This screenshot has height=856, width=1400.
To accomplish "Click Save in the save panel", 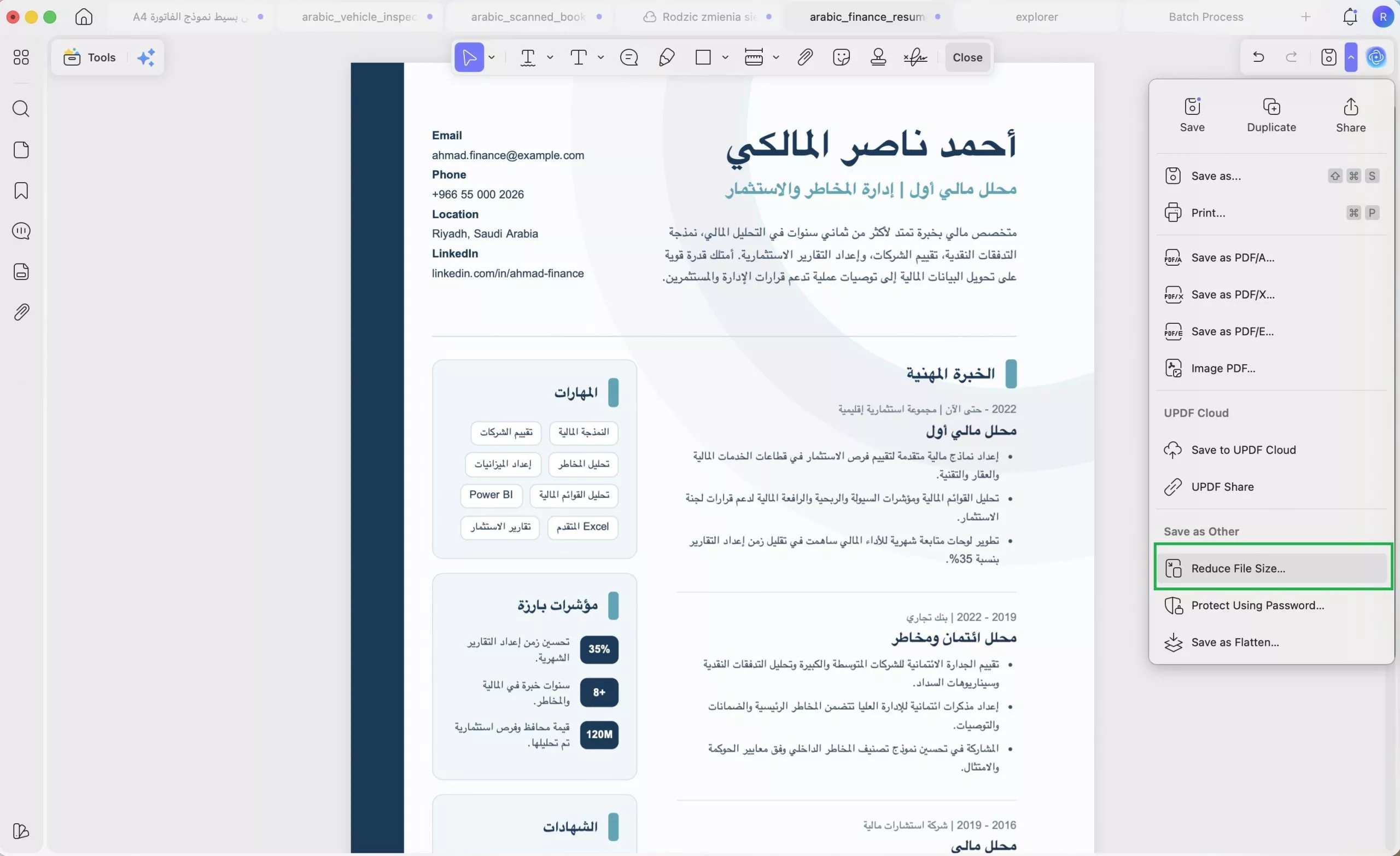I will pos(1192,115).
